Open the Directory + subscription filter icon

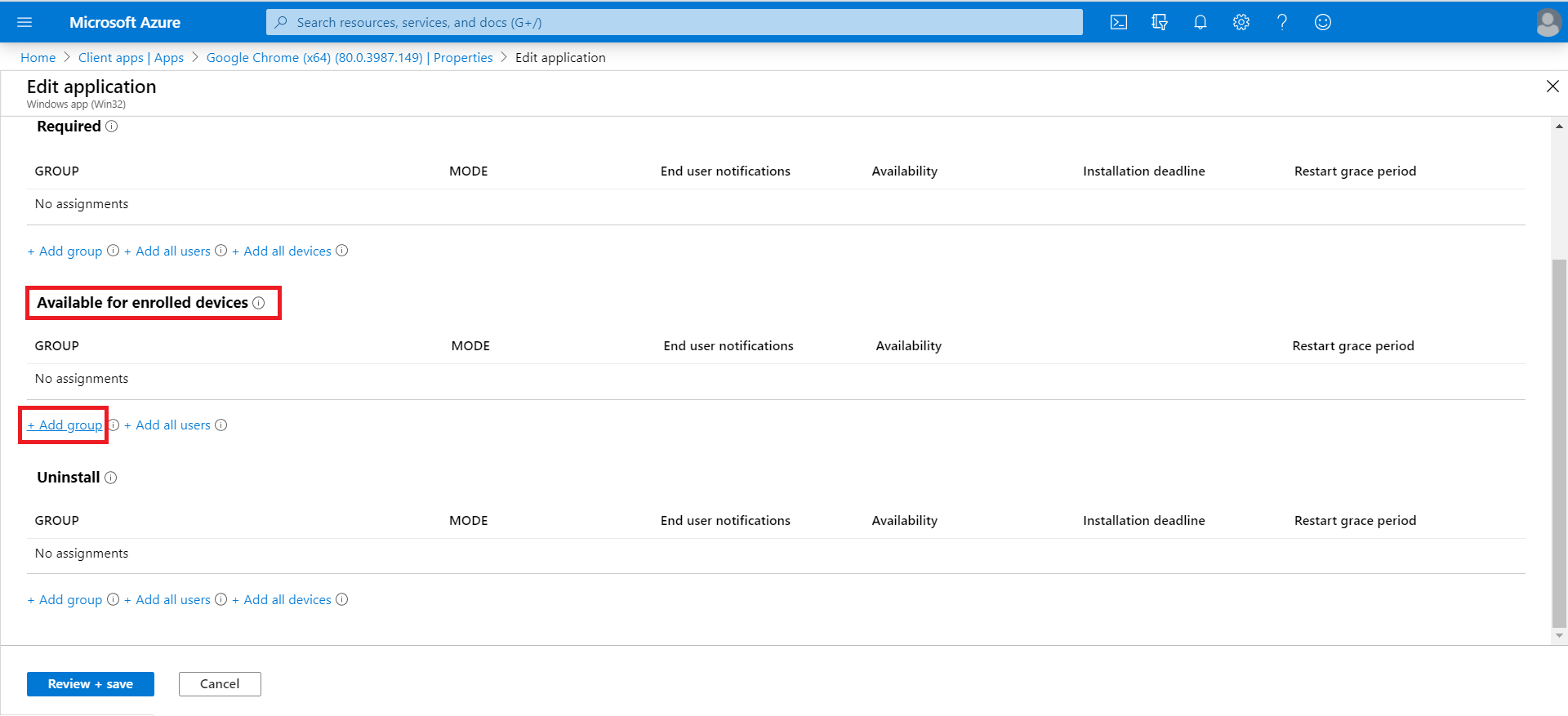coord(1160,22)
